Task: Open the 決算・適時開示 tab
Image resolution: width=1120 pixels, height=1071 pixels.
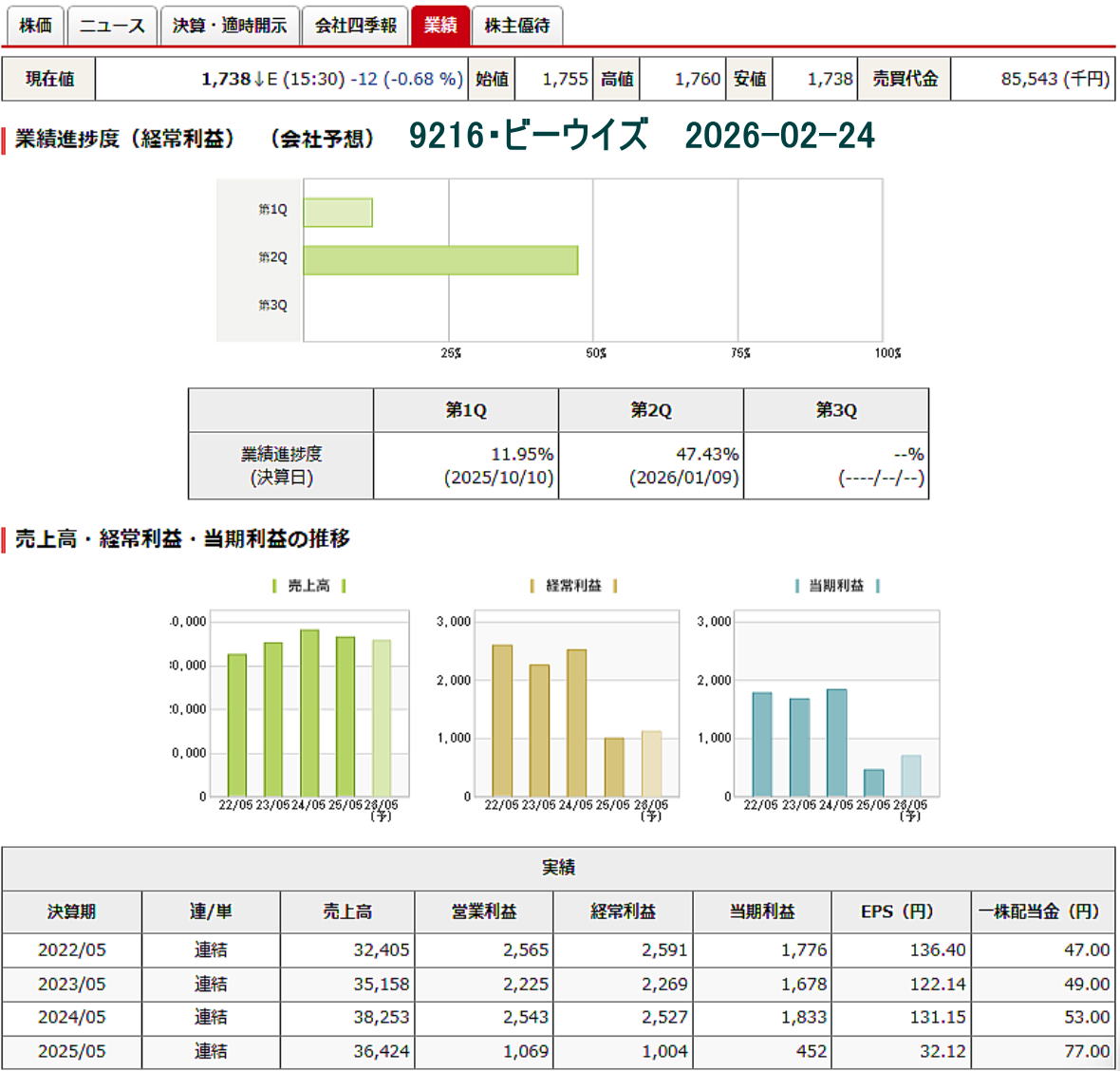Action: [230, 26]
